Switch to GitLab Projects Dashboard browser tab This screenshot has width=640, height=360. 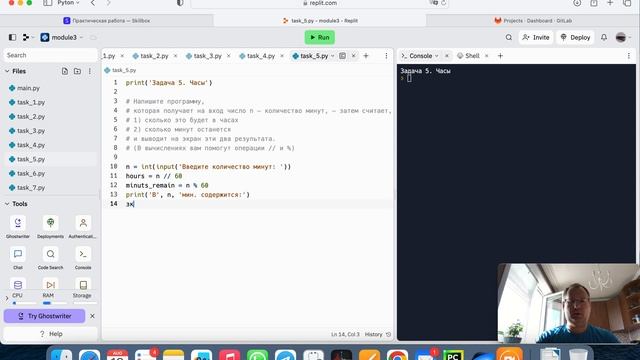533,20
